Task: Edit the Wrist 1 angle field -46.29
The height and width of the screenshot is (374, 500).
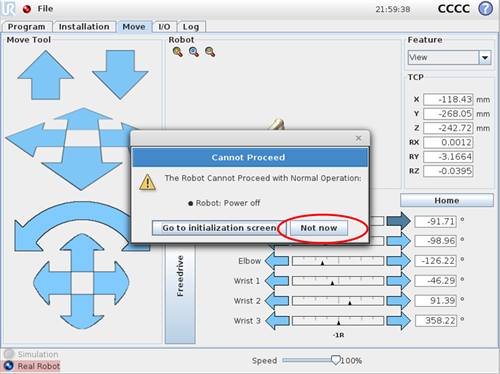Action: click(436, 281)
